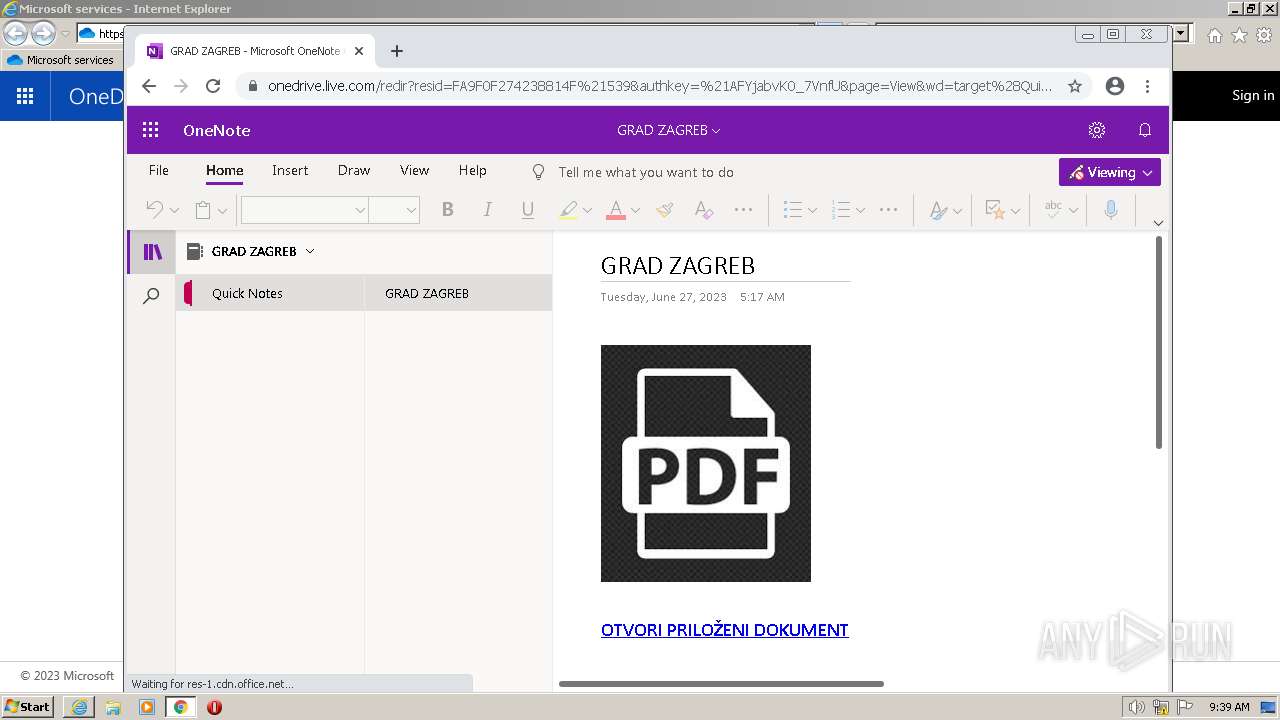Open OTVORI PRILOŽENI DOKUMENT link
This screenshot has width=1280, height=720.
coord(724,630)
